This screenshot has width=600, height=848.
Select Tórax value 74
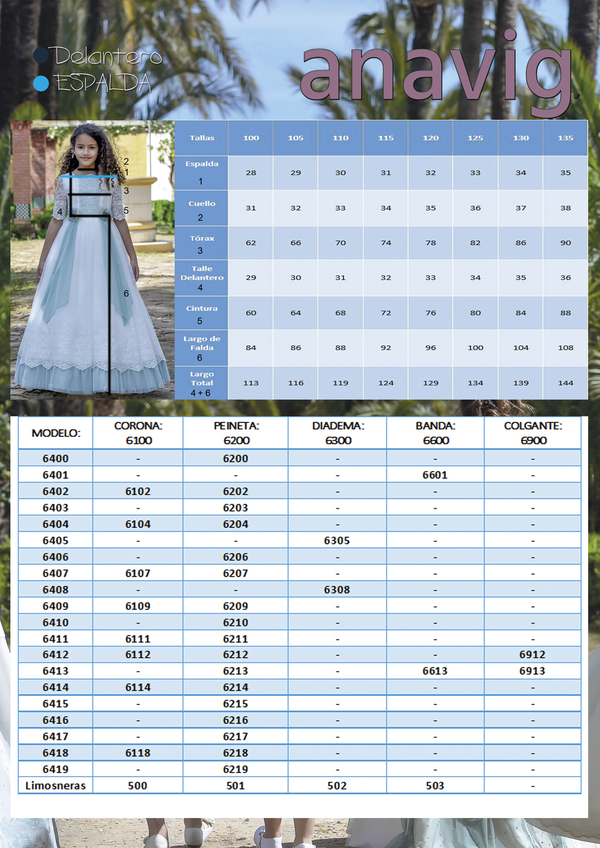coord(386,243)
